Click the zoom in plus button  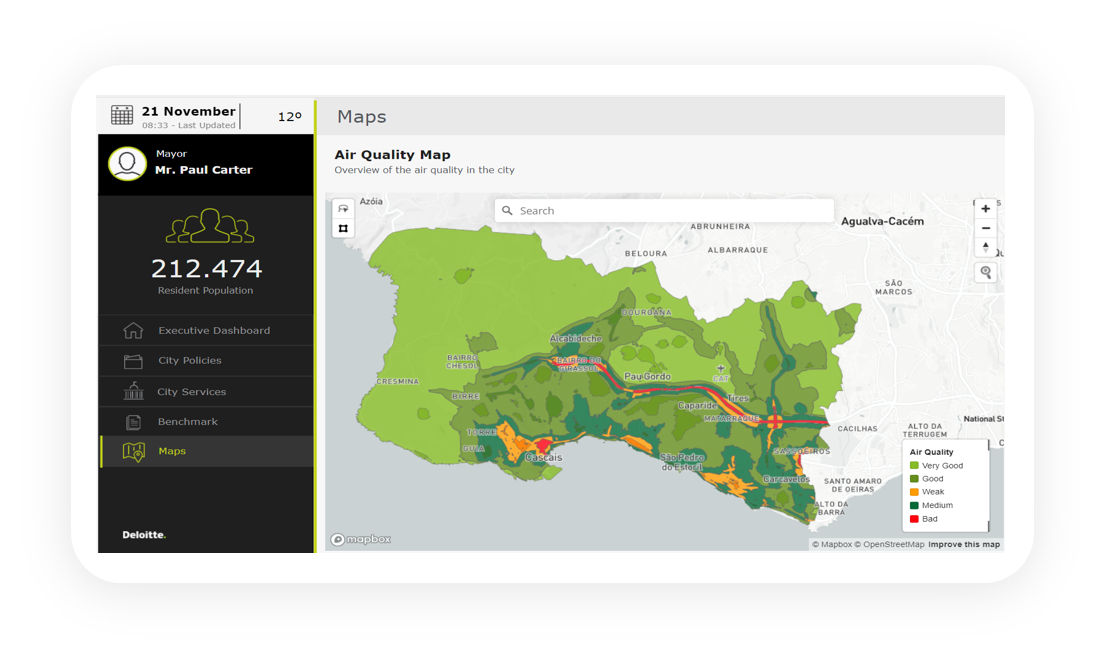click(986, 209)
